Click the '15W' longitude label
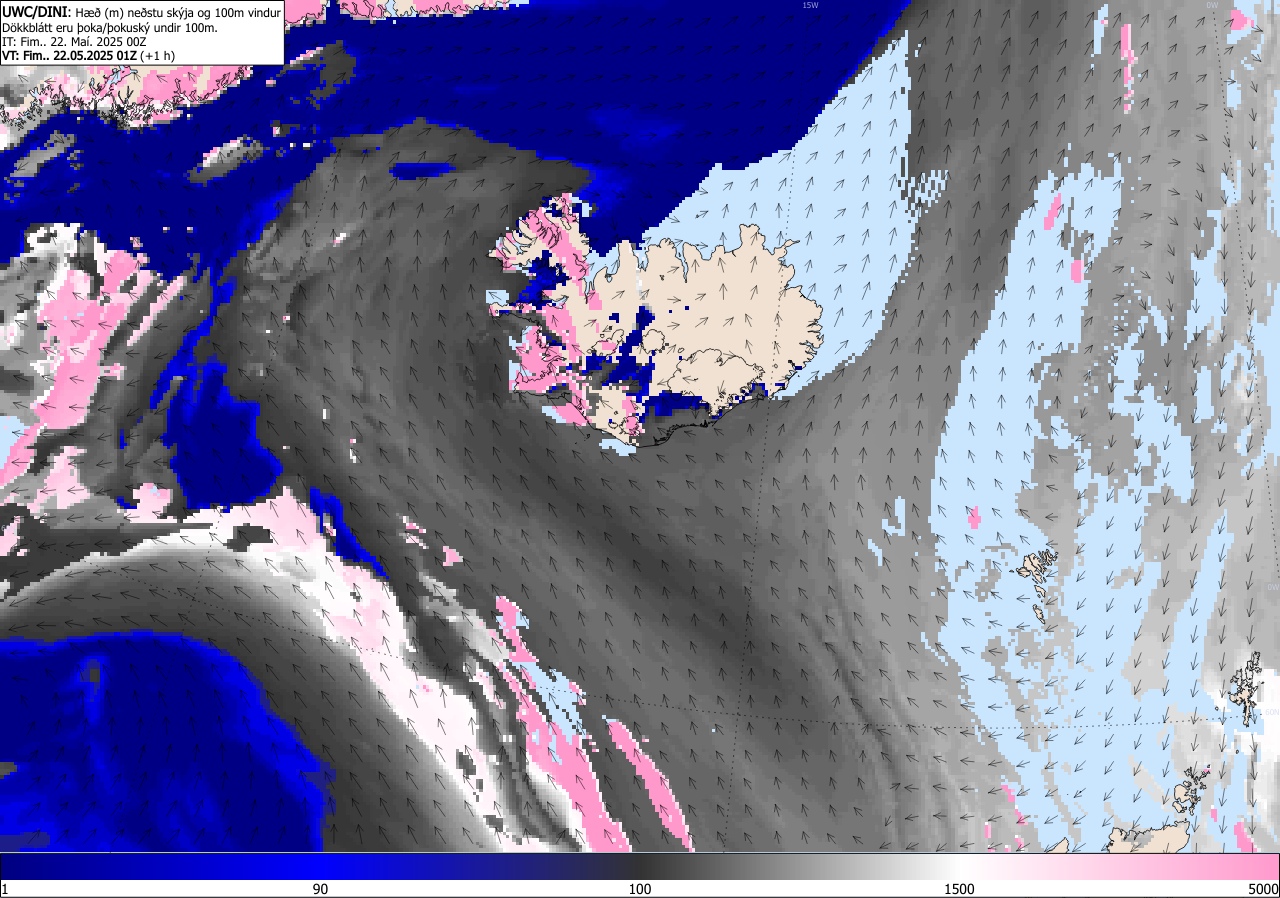 pyautogui.click(x=810, y=5)
